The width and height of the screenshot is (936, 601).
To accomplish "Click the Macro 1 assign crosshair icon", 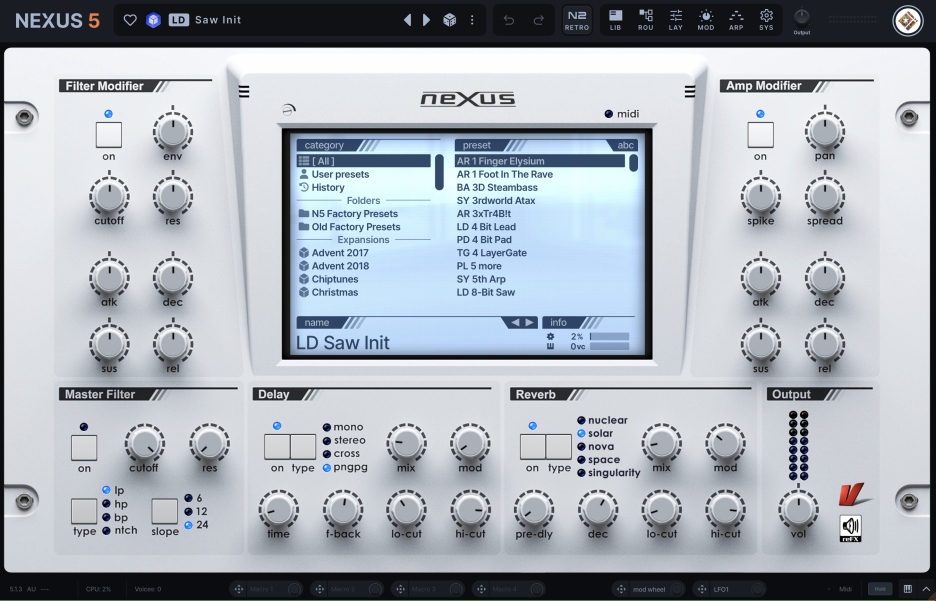I will pos(239,589).
